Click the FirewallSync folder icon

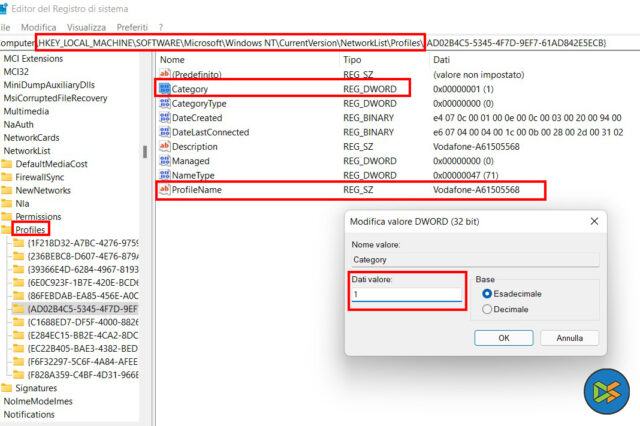coord(7,177)
